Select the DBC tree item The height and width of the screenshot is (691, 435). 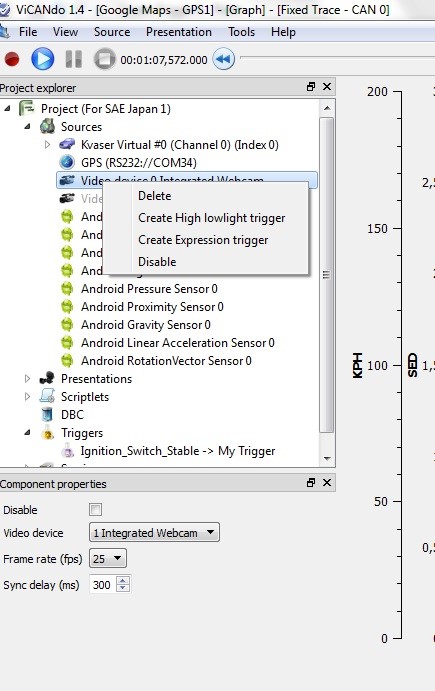[x=72, y=415]
